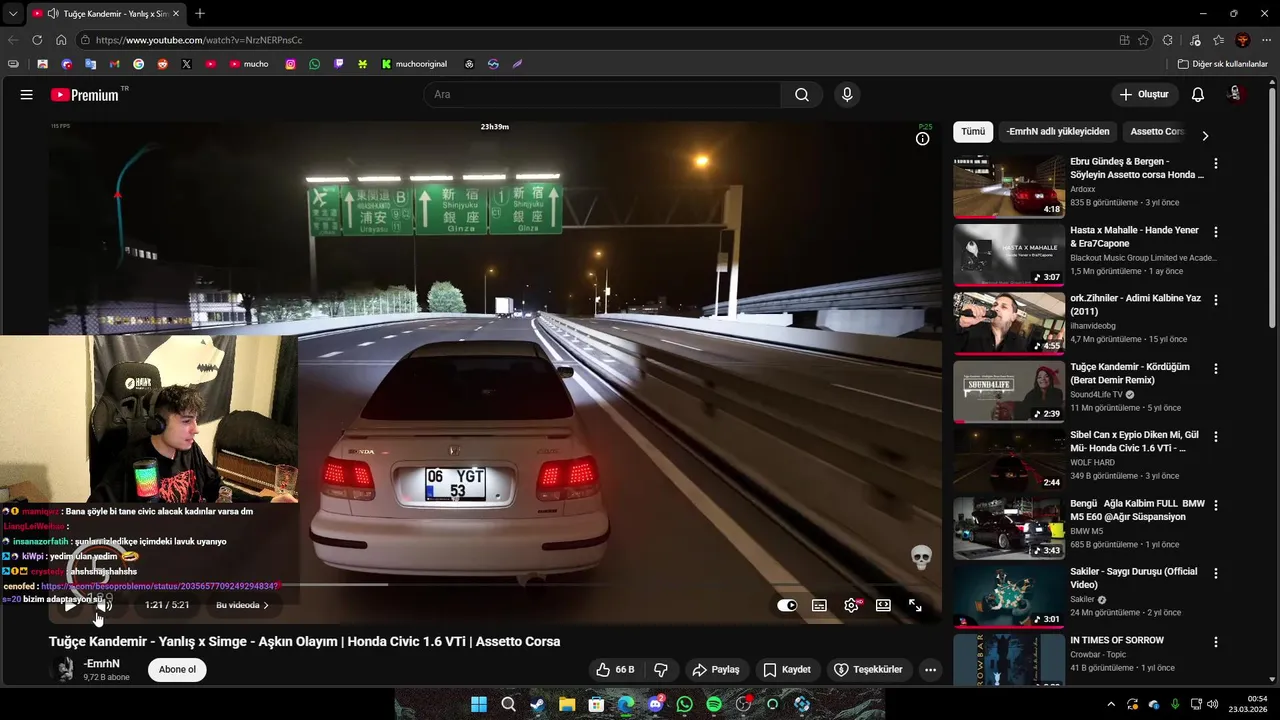The image size is (1280, 720).
Task: Toggle subtitles in the video player
Action: click(819, 605)
